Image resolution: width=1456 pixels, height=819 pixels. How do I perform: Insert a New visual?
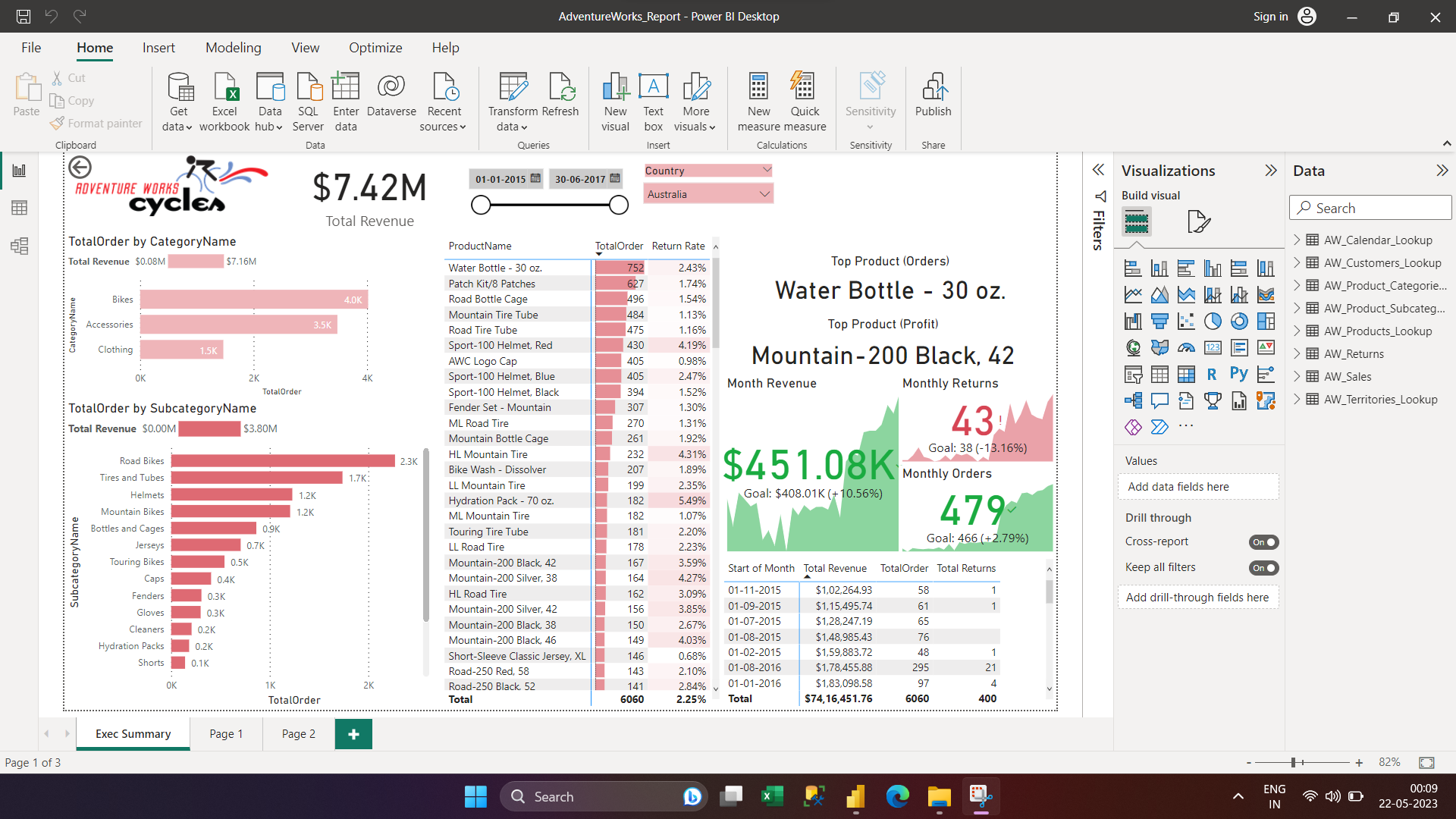click(615, 102)
